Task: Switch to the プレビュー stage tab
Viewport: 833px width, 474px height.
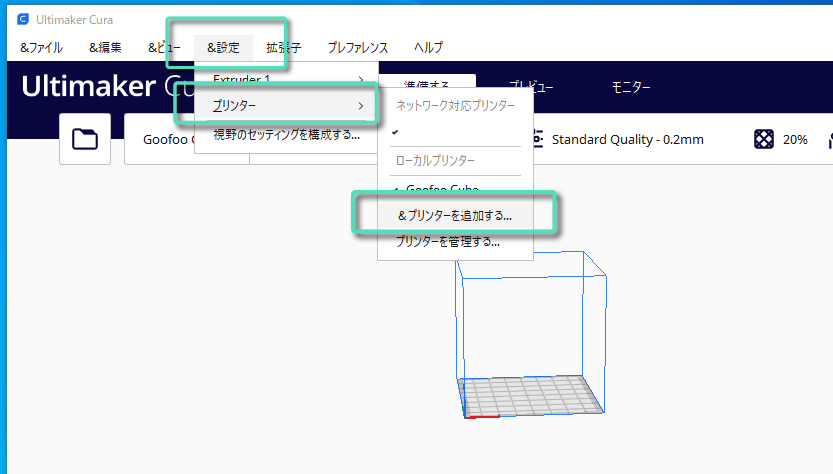Action: 531,87
